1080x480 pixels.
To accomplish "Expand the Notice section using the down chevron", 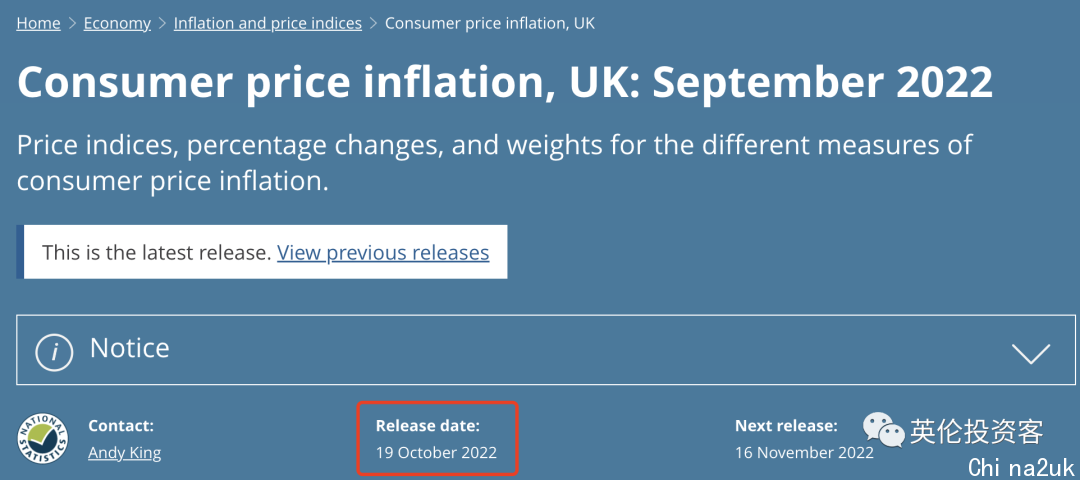I will [1031, 353].
